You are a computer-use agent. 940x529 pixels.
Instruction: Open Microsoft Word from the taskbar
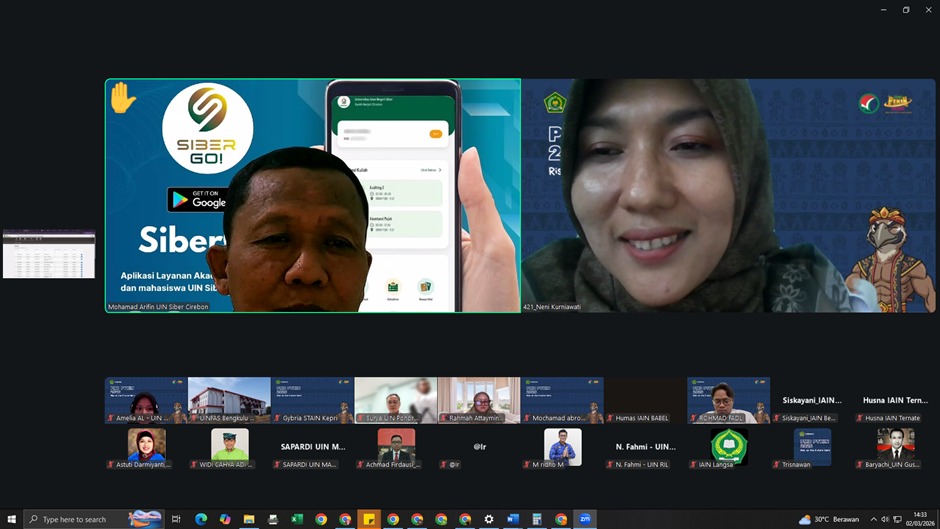(513, 519)
